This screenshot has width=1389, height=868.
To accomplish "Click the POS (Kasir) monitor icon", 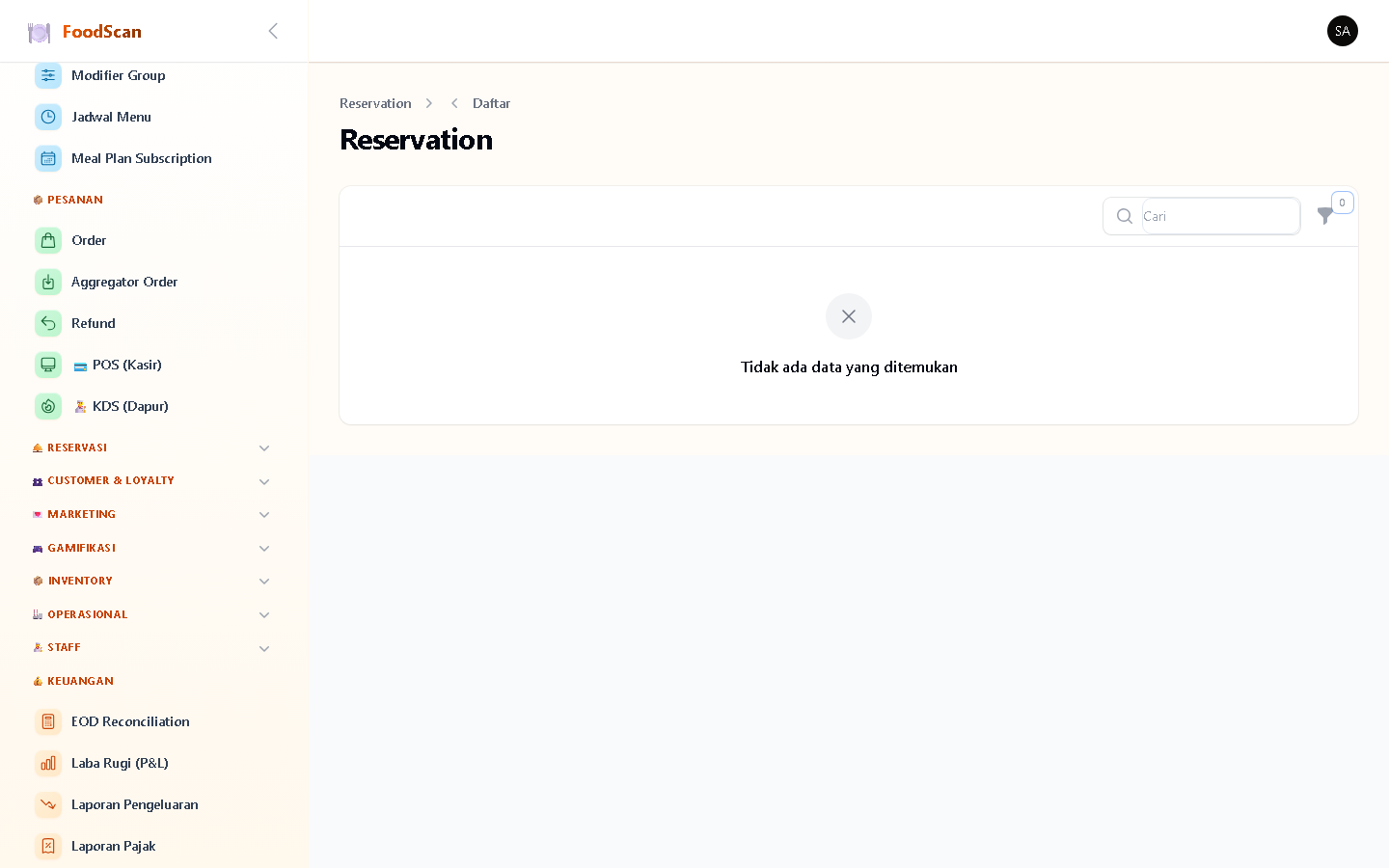I will pos(48,365).
